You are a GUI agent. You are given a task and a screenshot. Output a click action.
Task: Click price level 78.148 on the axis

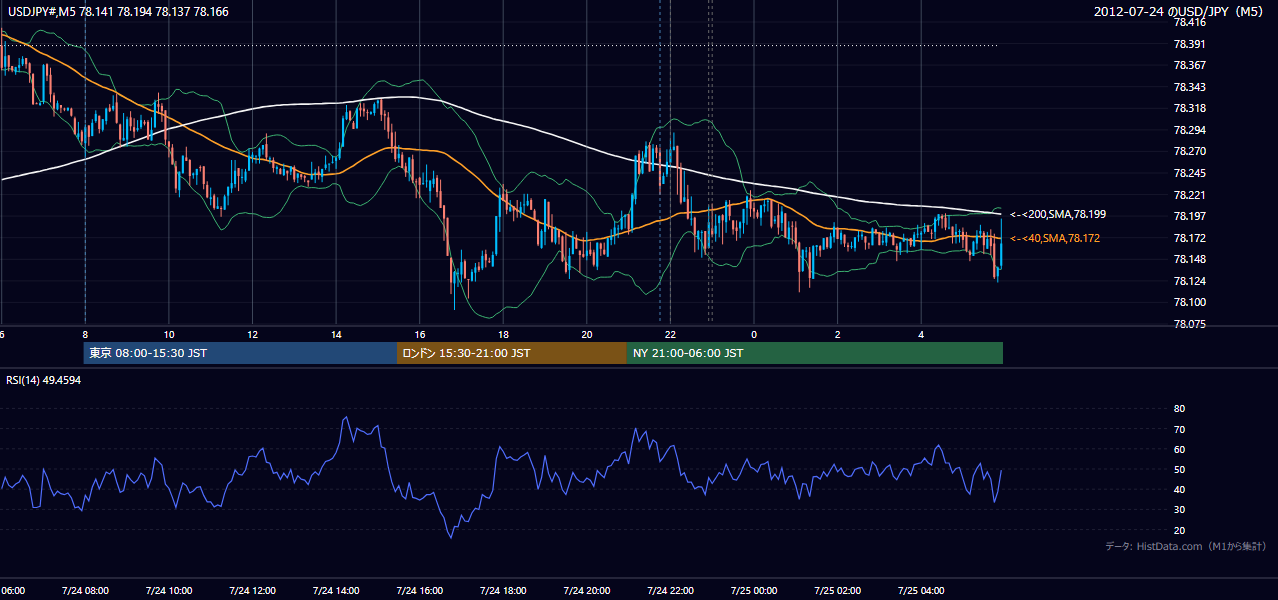[1188, 259]
